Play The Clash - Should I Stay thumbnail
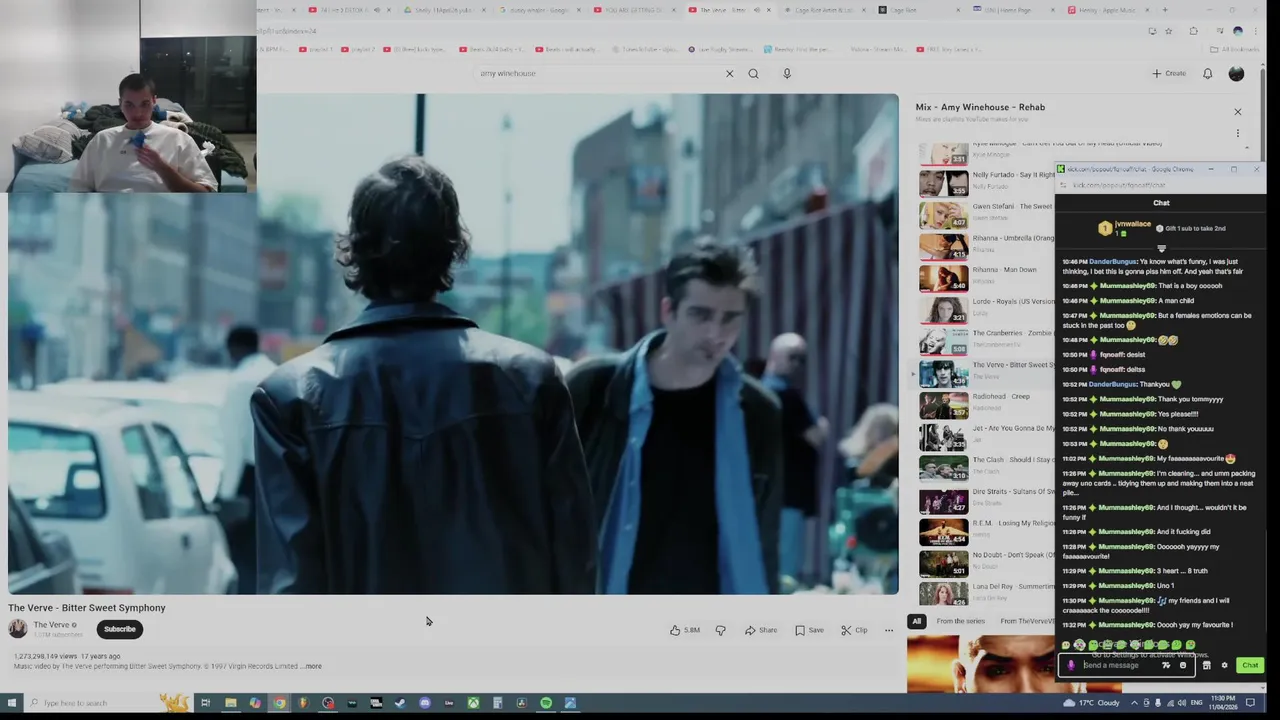The height and width of the screenshot is (720, 1280). coord(943,469)
